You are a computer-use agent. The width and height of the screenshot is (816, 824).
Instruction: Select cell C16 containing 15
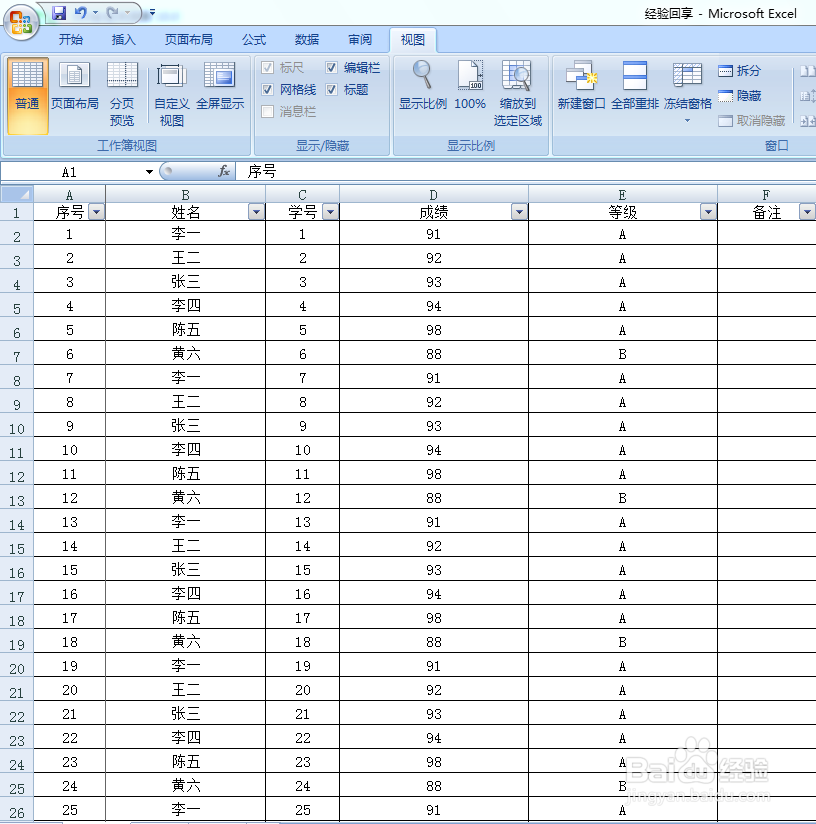tap(303, 570)
